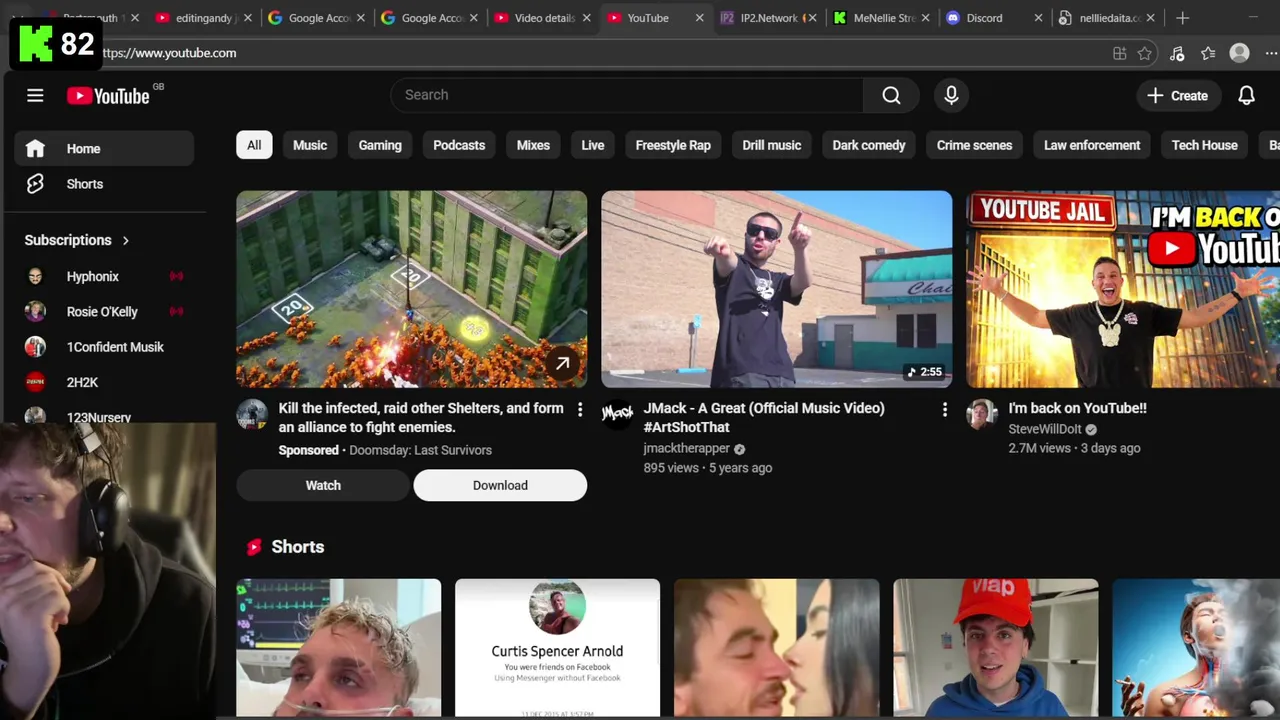Open the Doomsday Last Survivors ad thumbnail
The image size is (1280, 720).
411,289
